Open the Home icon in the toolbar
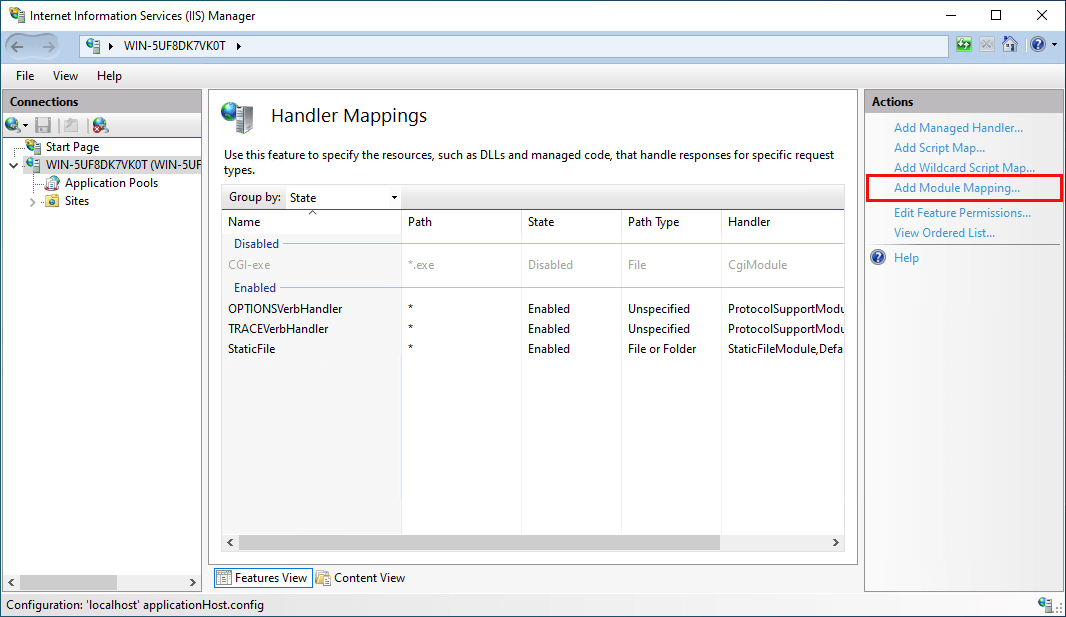 (1010, 45)
